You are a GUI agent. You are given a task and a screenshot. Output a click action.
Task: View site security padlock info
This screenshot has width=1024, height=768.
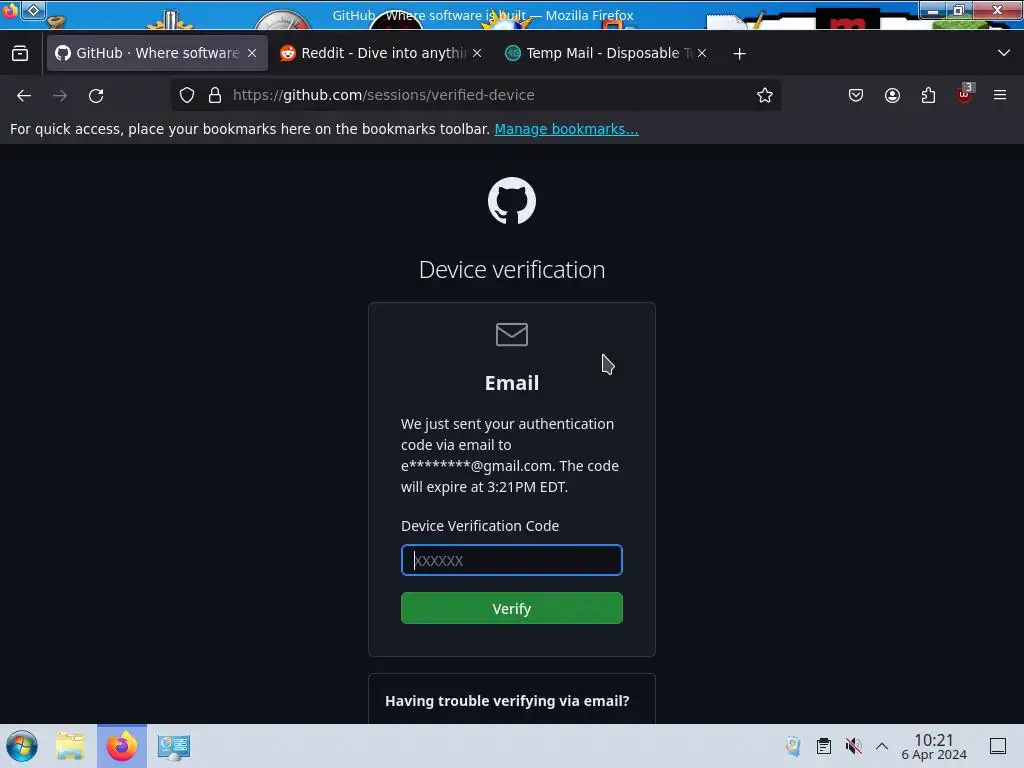[215, 95]
